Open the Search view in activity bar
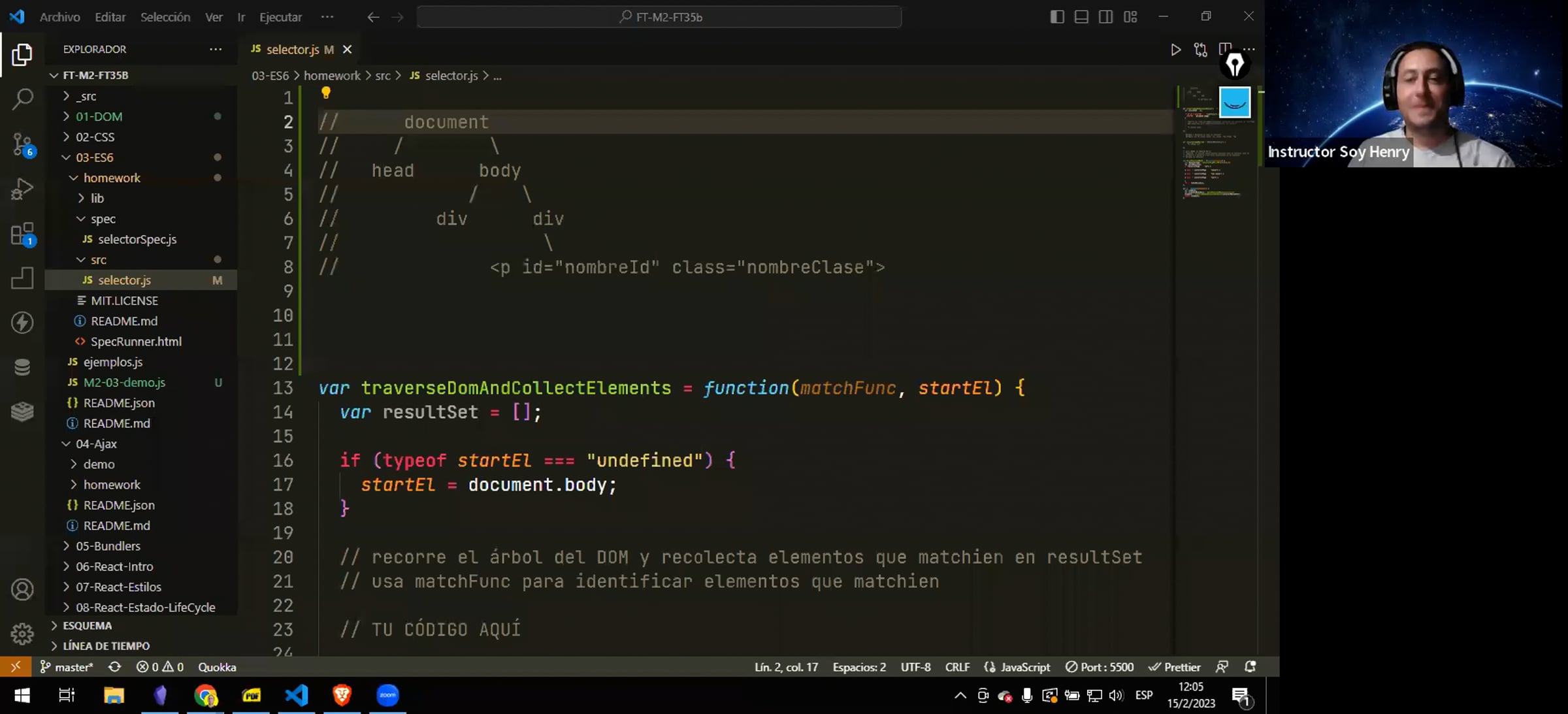Image resolution: width=1568 pixels, height=714 pixels. (x=22, y=99)
